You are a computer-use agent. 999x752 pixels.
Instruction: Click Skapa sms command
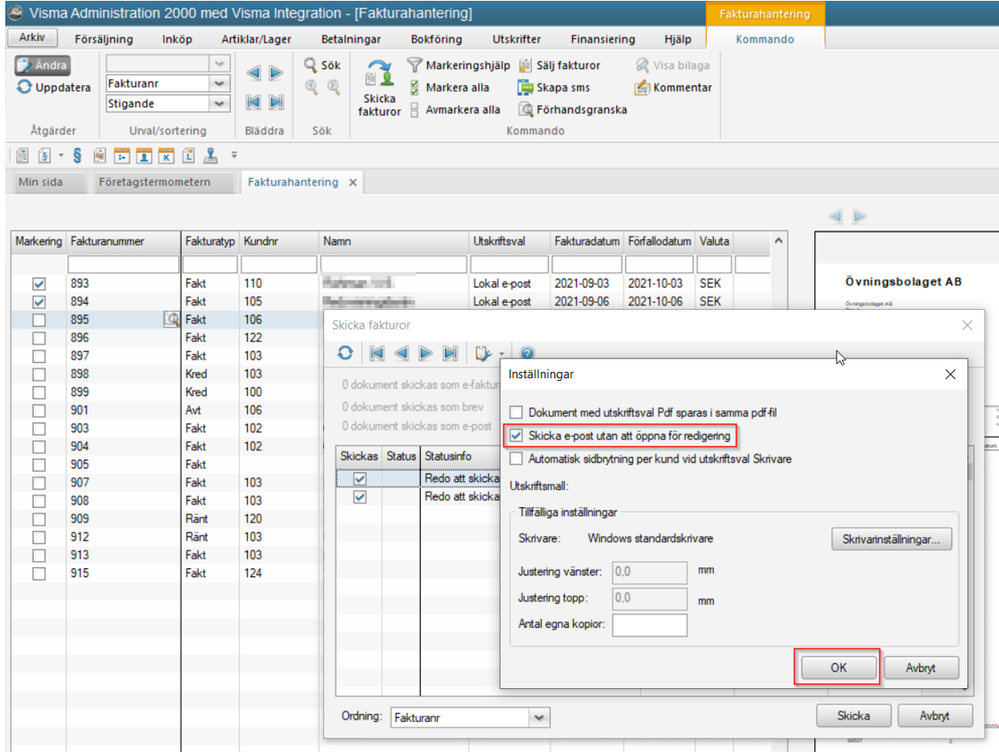click(554, 87)
